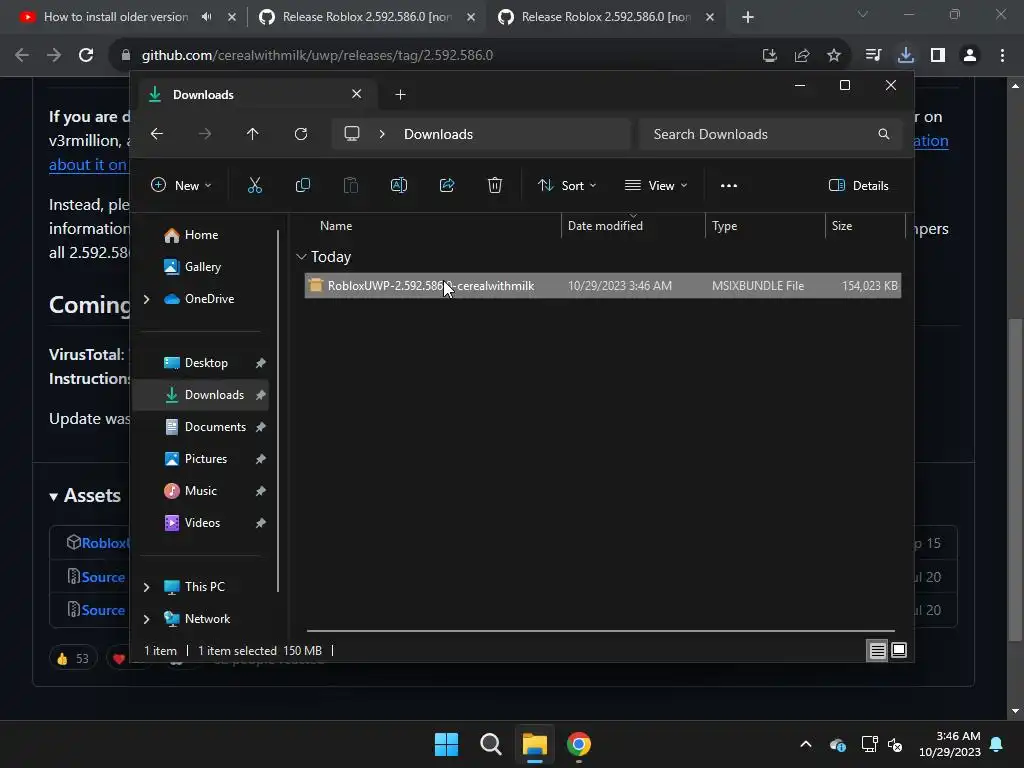Sort by the Date modified column header
The width and height of the screenshot is (1024, 768).
click(x=605, y=226)
